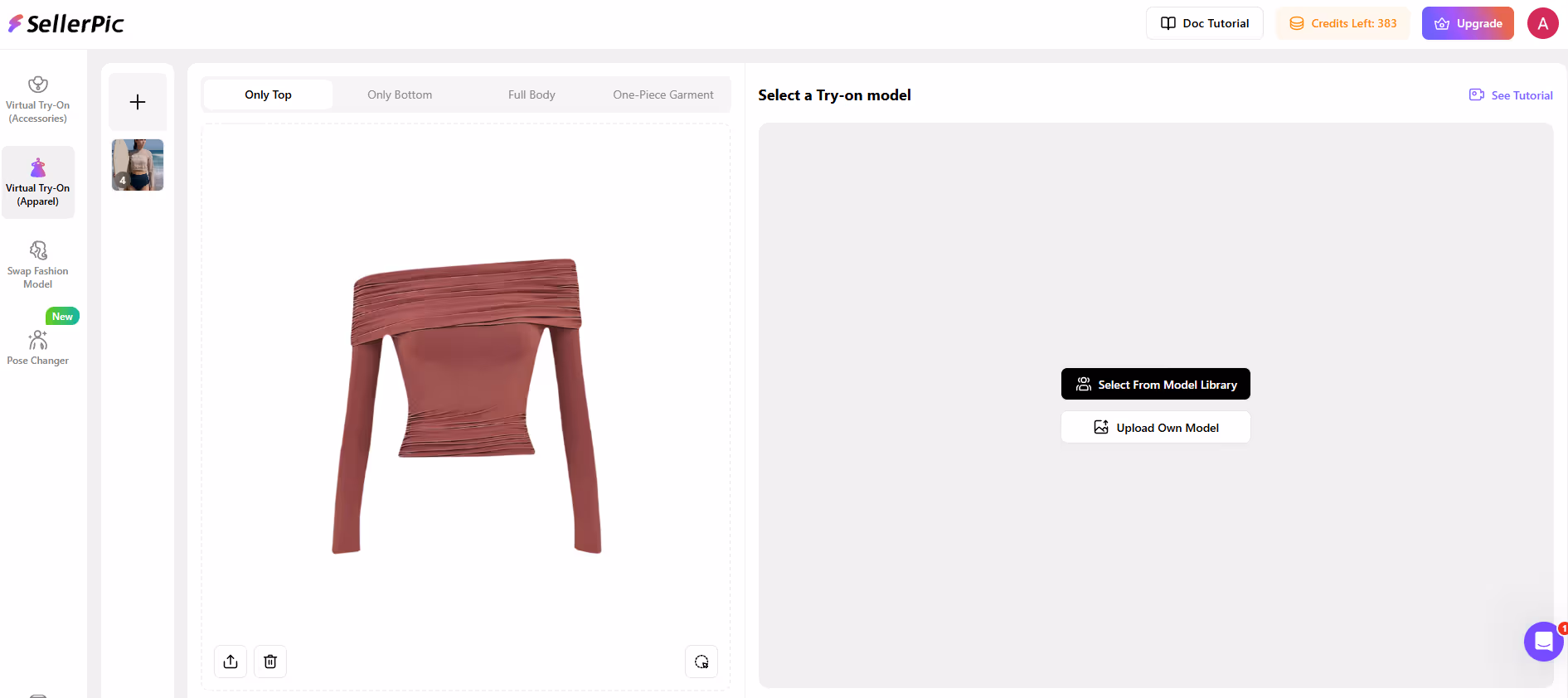Screen dimensions: 1568x698
Task: Choose the One-Piece Garment tab
Action: coord(663,95)
